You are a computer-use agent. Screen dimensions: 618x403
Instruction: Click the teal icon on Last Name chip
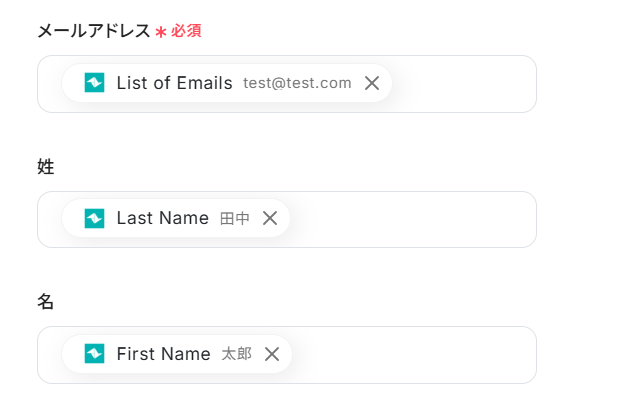pyautogui.click(x=94, y=218)
